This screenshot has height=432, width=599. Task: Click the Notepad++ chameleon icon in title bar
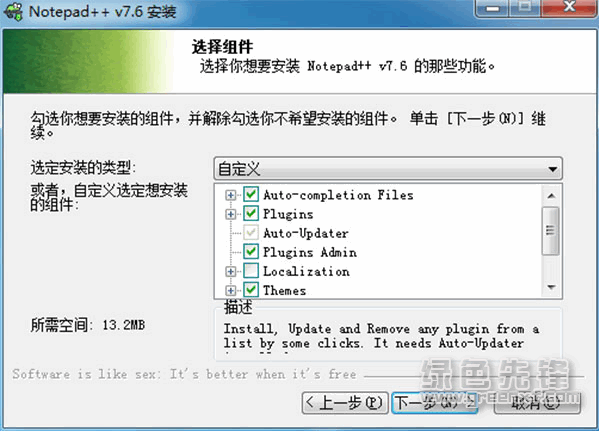[x=13, y=11]
